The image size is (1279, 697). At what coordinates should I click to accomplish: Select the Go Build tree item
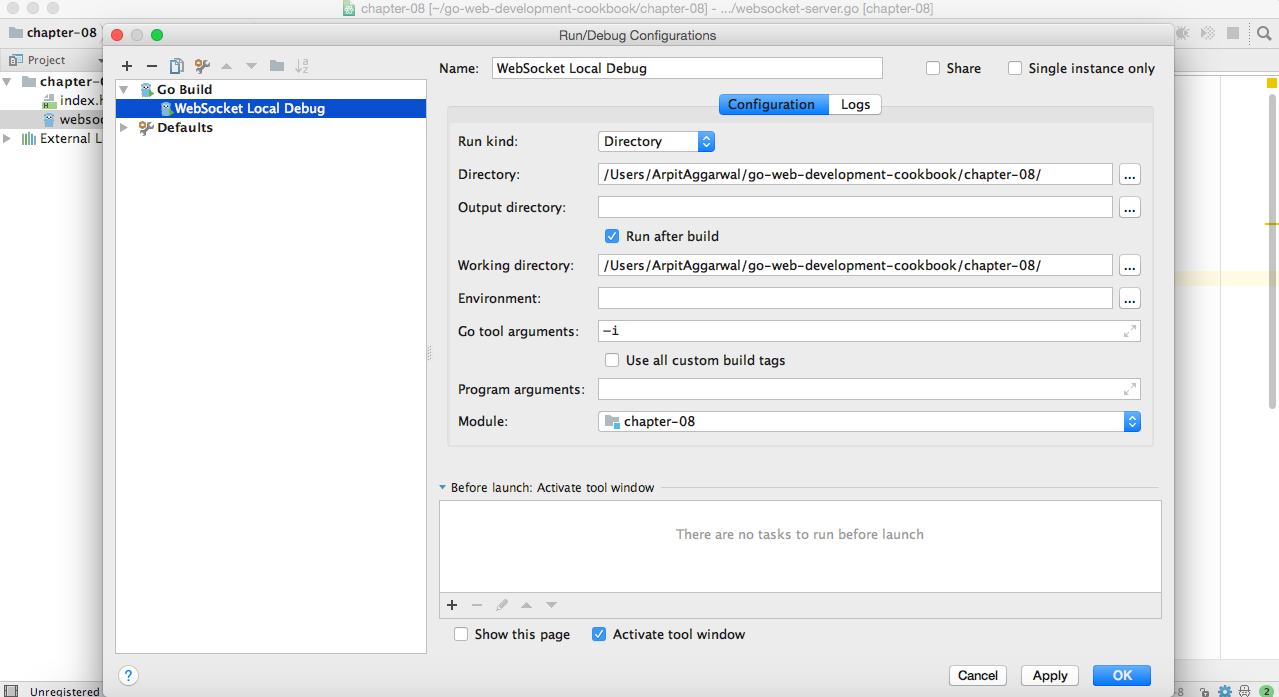(184, 90)
